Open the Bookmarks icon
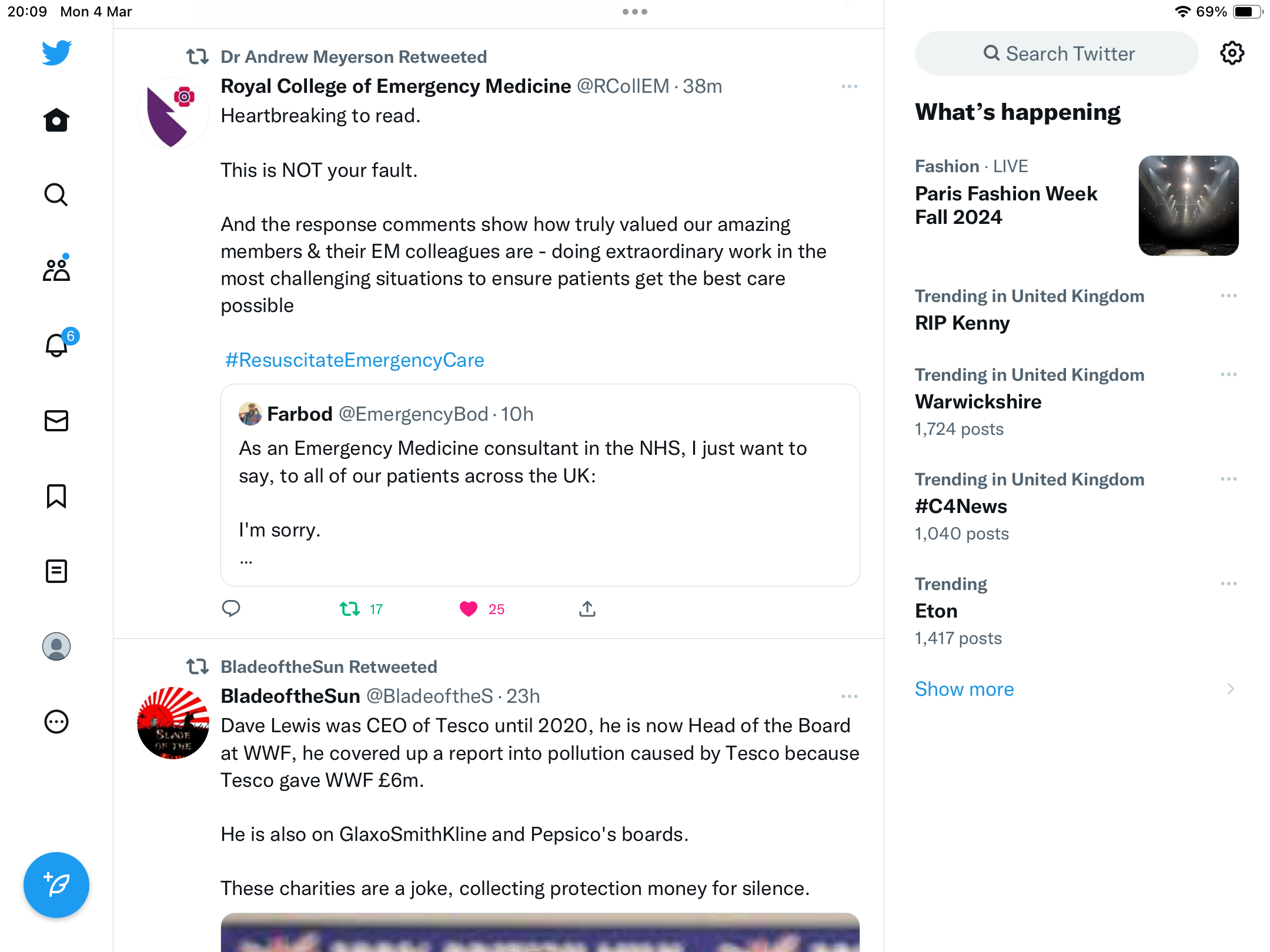This screenshot has height=952, width=1270. click(56, 496)
